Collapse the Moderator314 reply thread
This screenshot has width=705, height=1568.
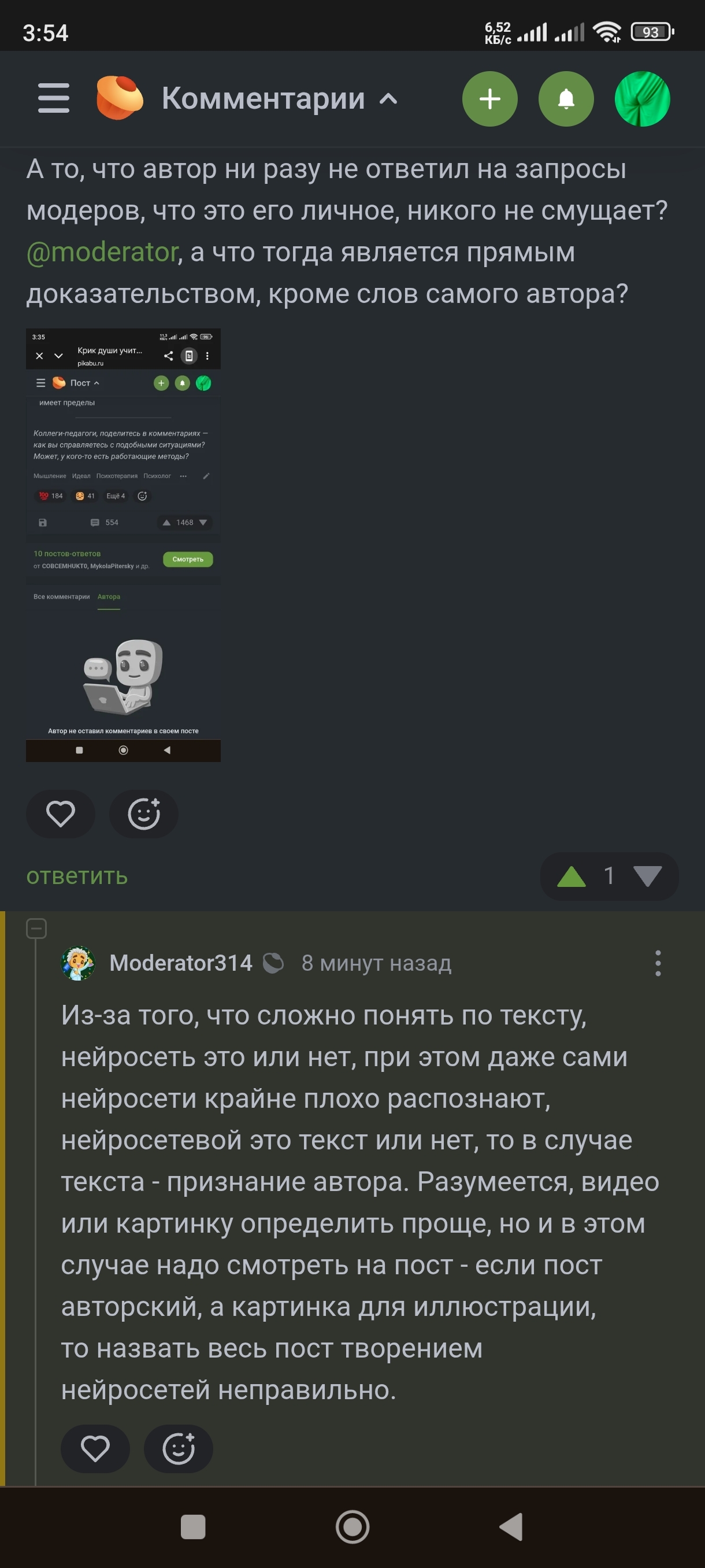[36, 929]
